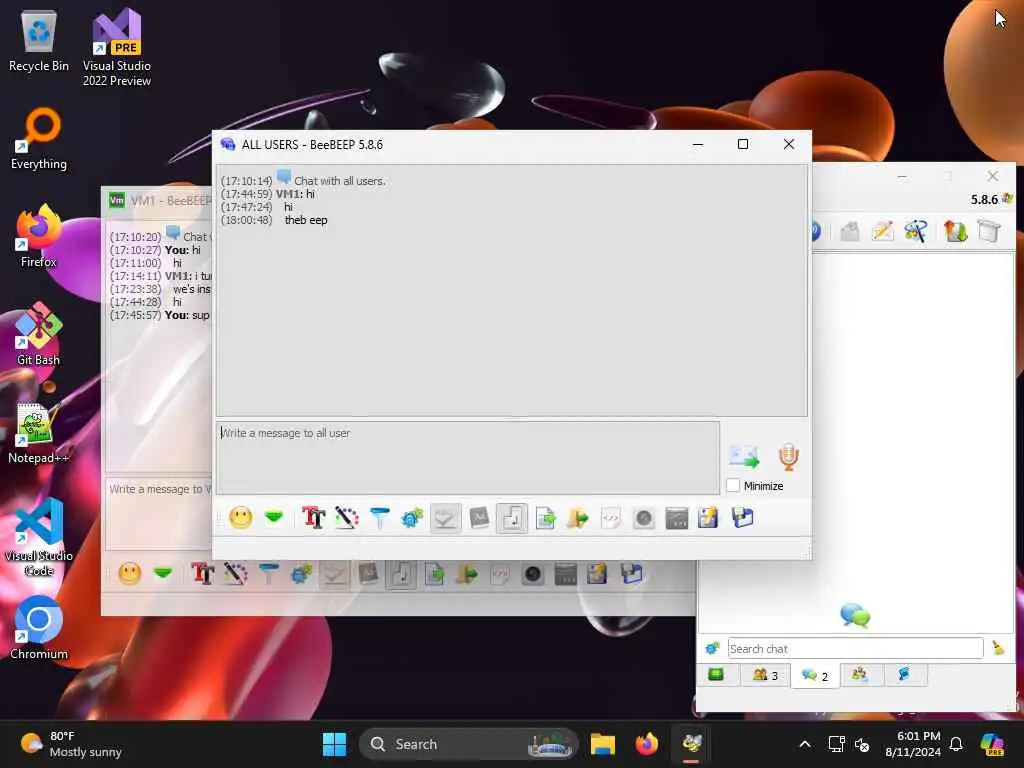Viewport: 1024px width, 768px height.
Task: Click people search icon in main toolbar
Action: pyautogui.click(x=916, y=231)
